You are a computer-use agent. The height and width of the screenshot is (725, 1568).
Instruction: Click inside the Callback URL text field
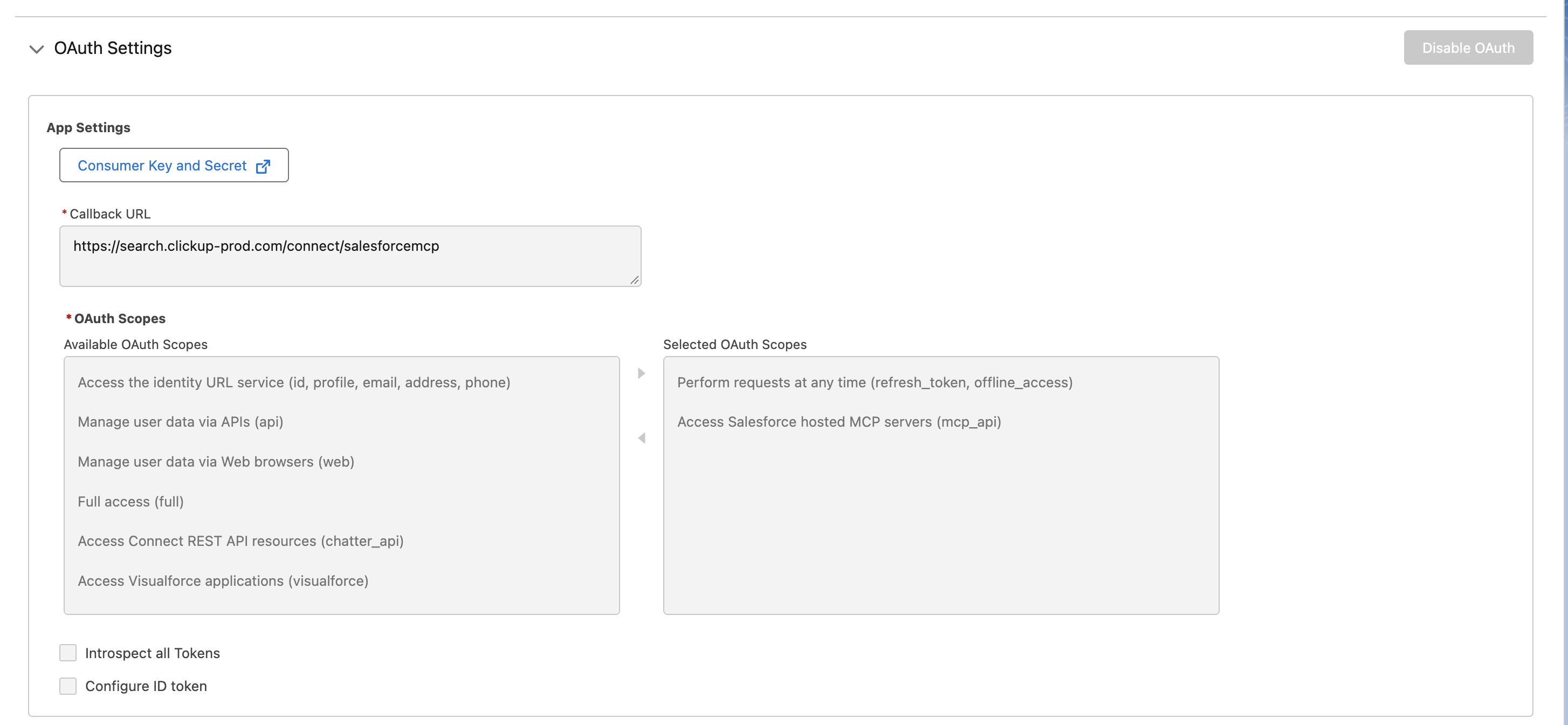pyautogui.click(x=350, y=256)
